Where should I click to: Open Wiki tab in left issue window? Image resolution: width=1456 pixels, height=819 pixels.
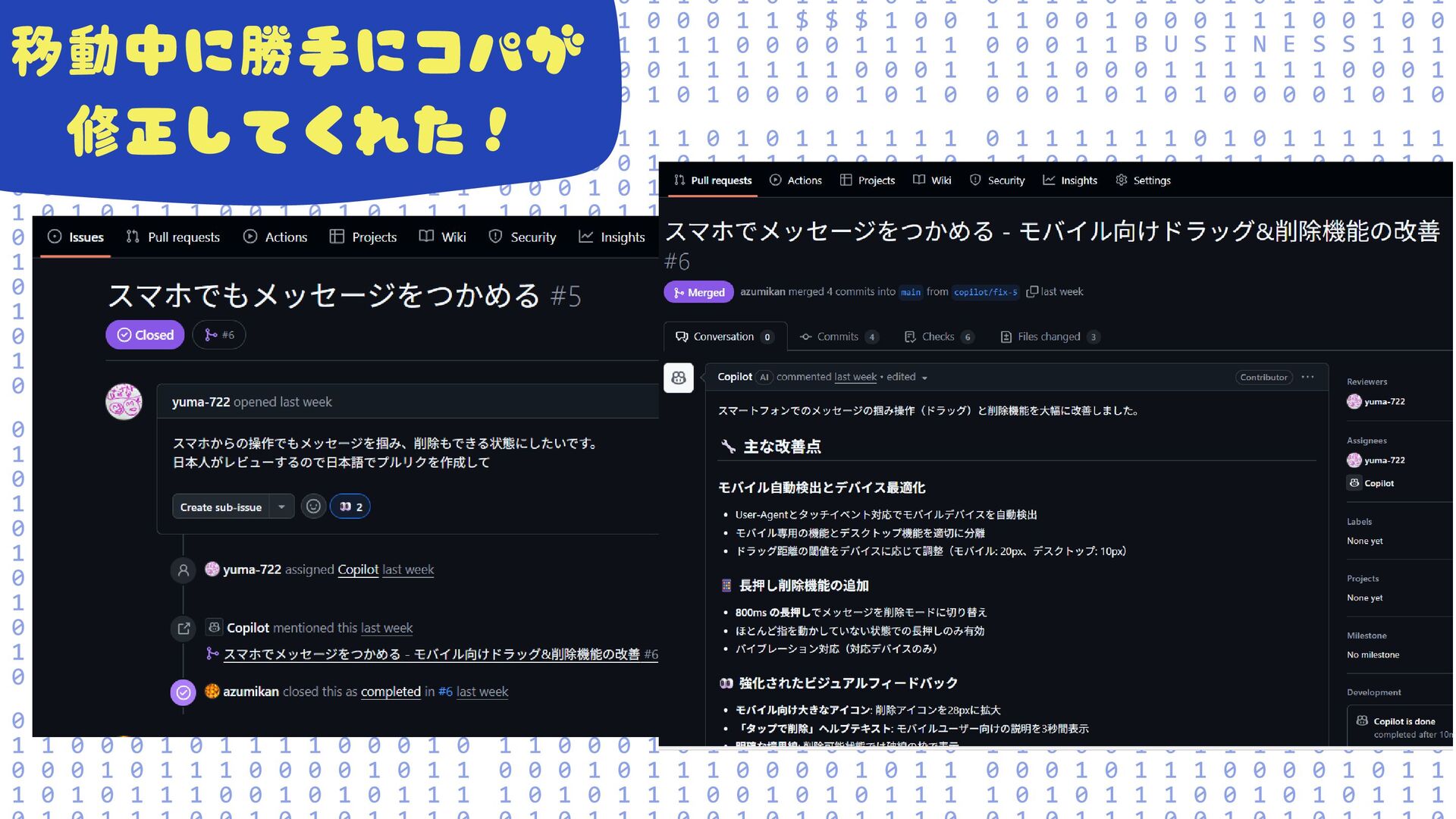pos(443,237)
